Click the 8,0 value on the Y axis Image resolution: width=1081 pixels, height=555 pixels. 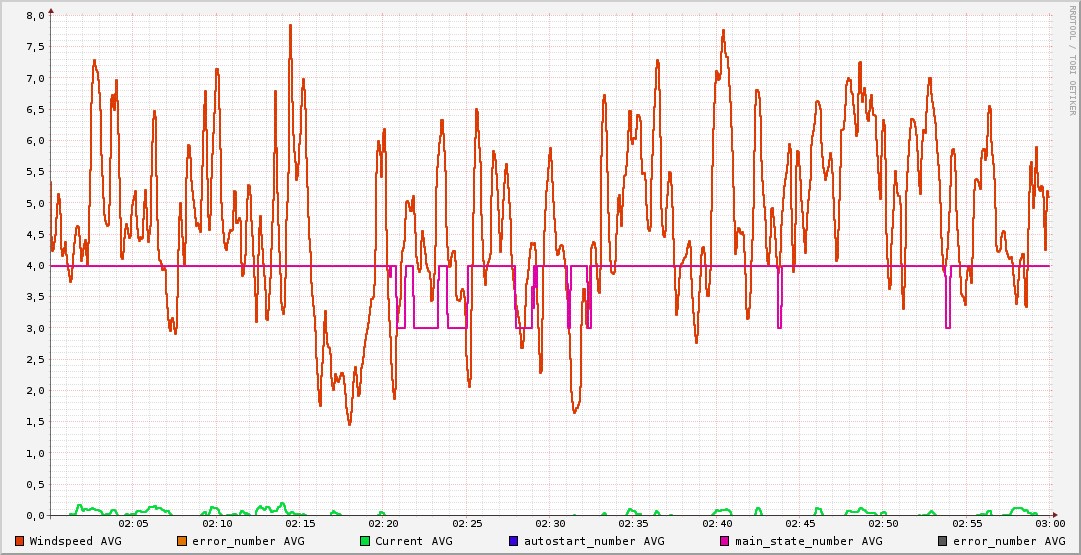(x=35, y=16)
